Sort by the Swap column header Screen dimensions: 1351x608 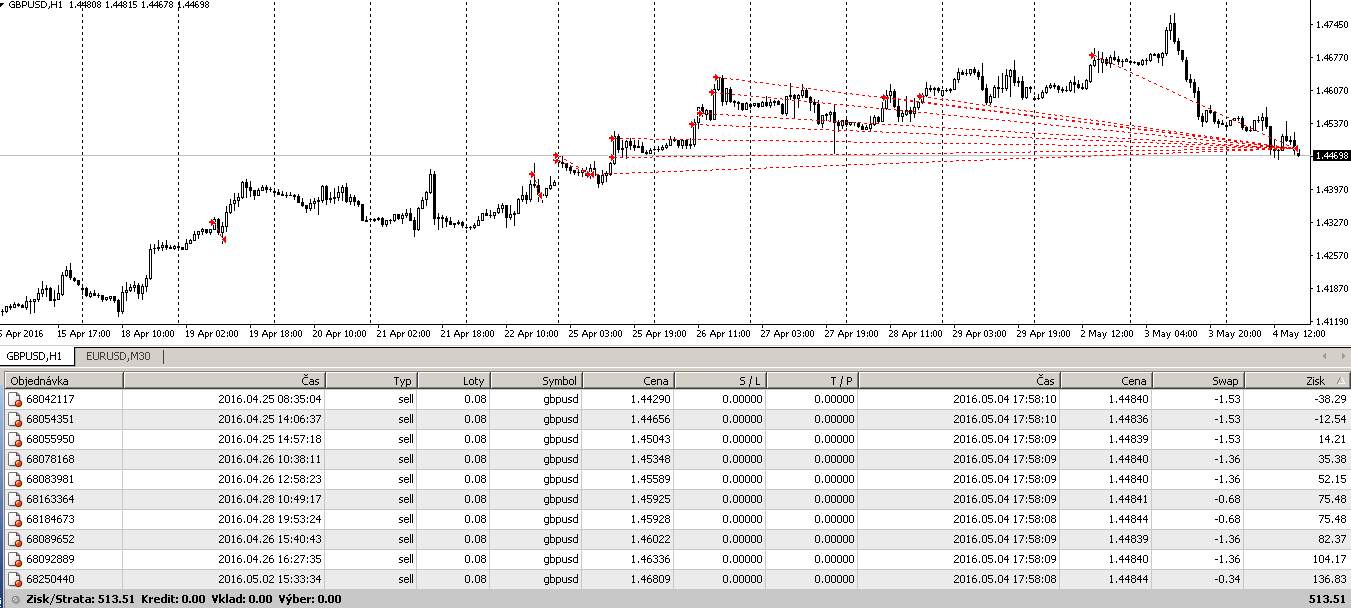pos(1197,381)
